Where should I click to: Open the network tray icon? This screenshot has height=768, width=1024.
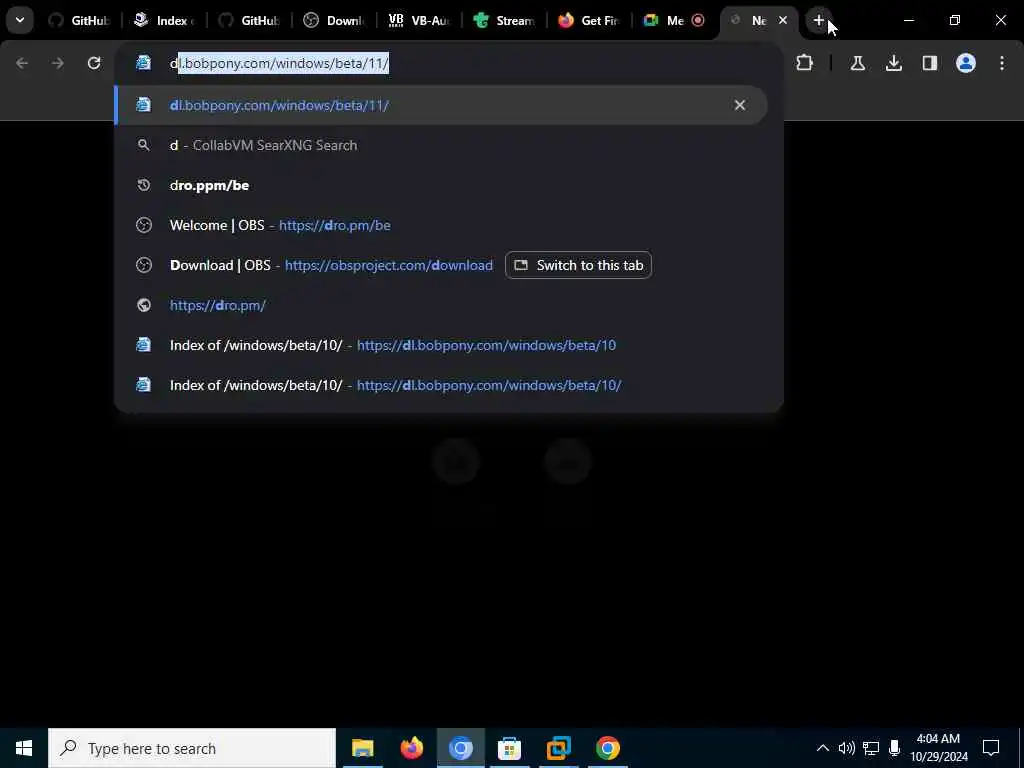(x=871, y=748)
